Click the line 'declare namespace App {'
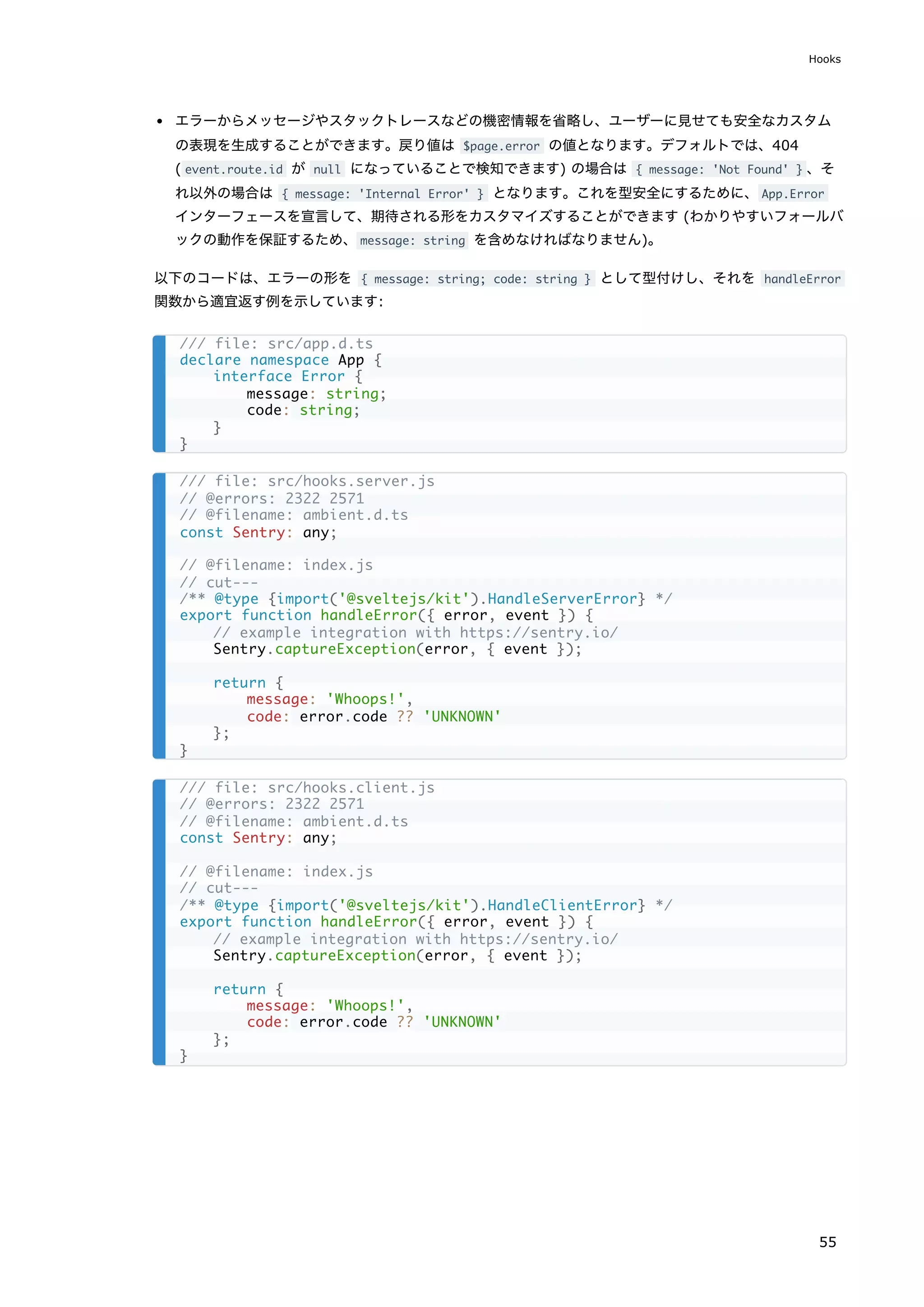924x1307 pixels. 281,360
